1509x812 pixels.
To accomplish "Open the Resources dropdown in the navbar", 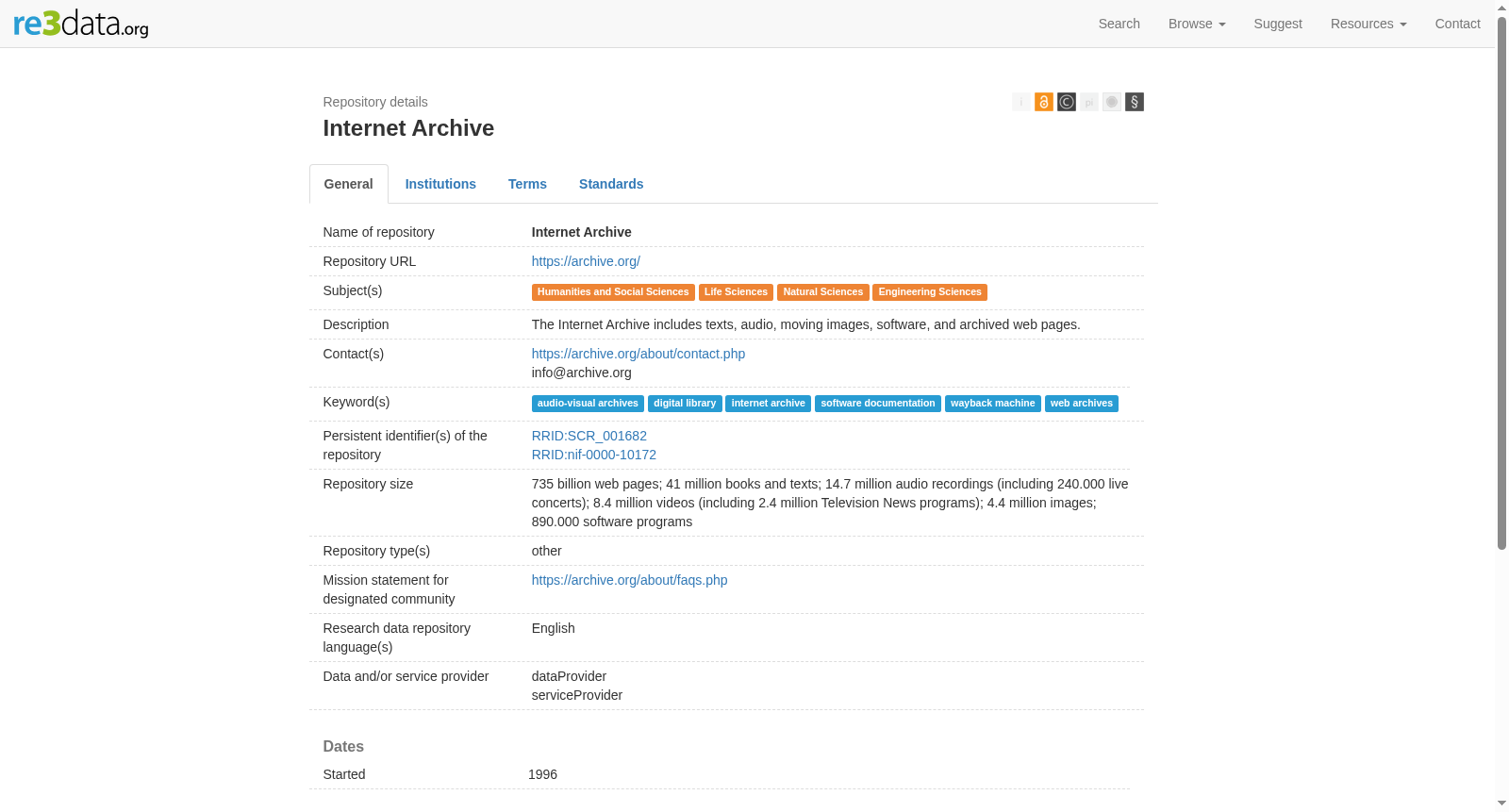I will [x=1368, y=24].
